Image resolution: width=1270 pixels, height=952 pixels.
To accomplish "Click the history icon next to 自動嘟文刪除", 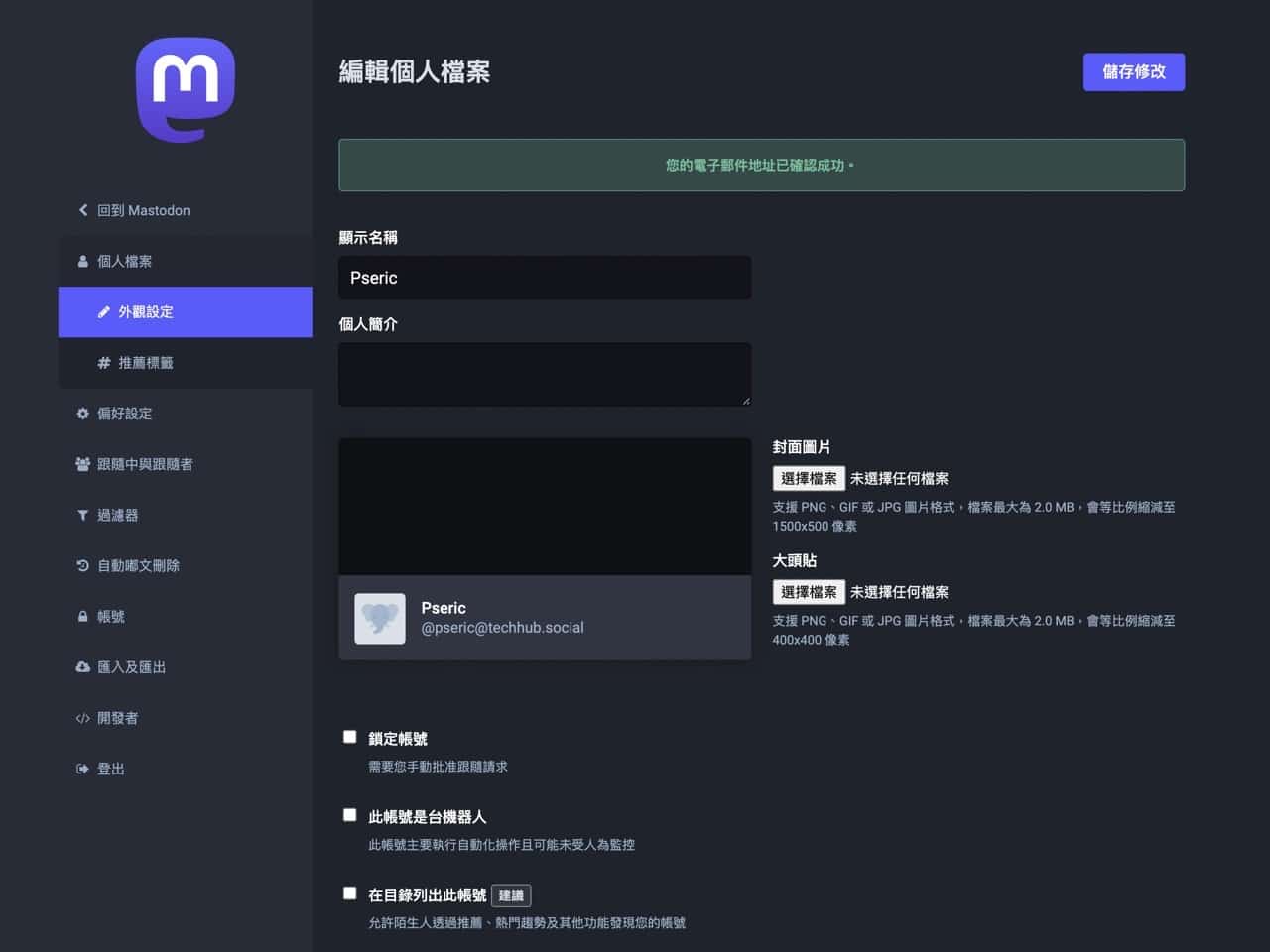I will point(83,566).
